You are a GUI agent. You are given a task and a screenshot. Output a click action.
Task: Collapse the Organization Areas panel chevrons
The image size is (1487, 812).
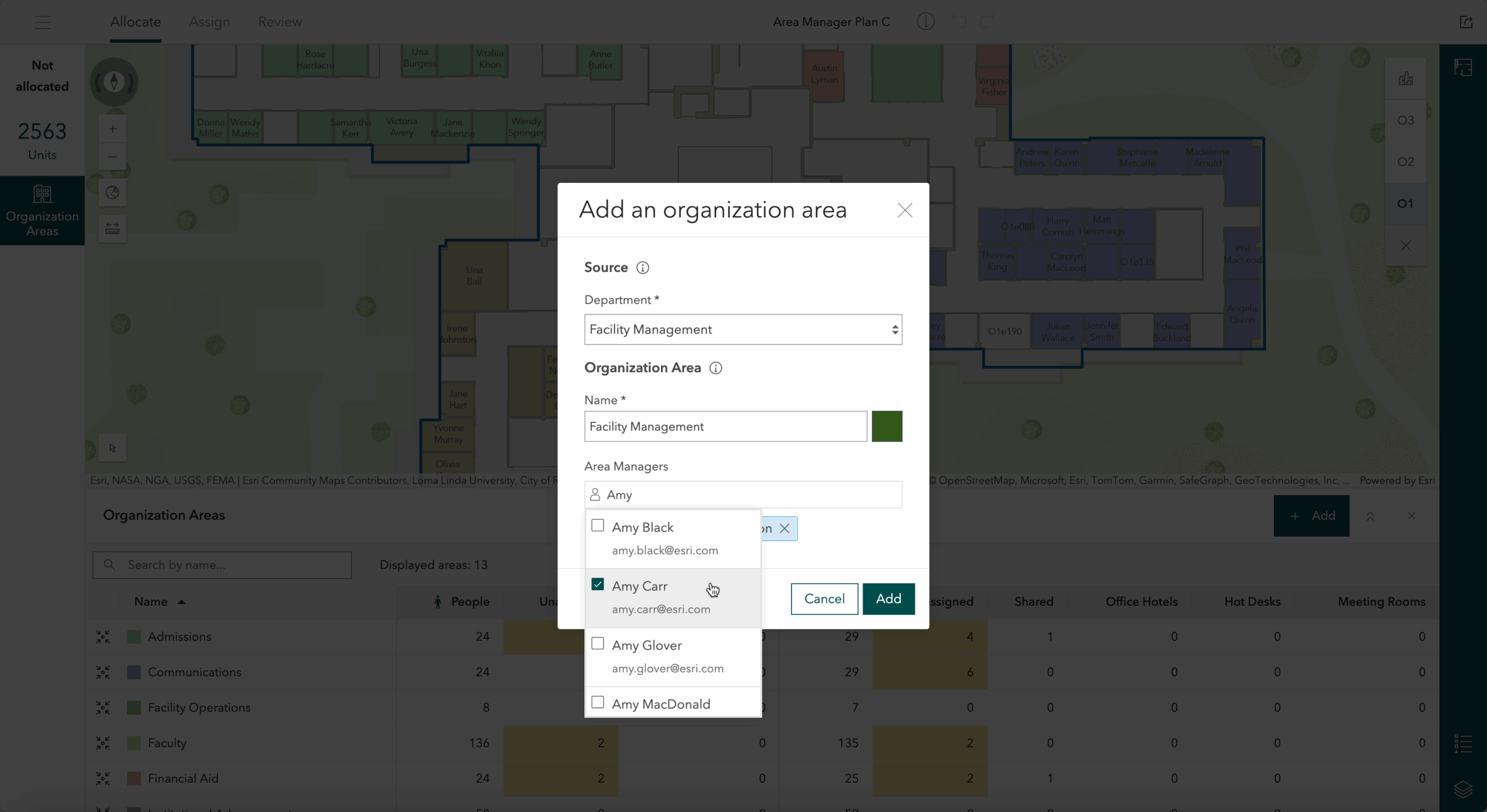pyautogui.click(x=1370, y=516)
